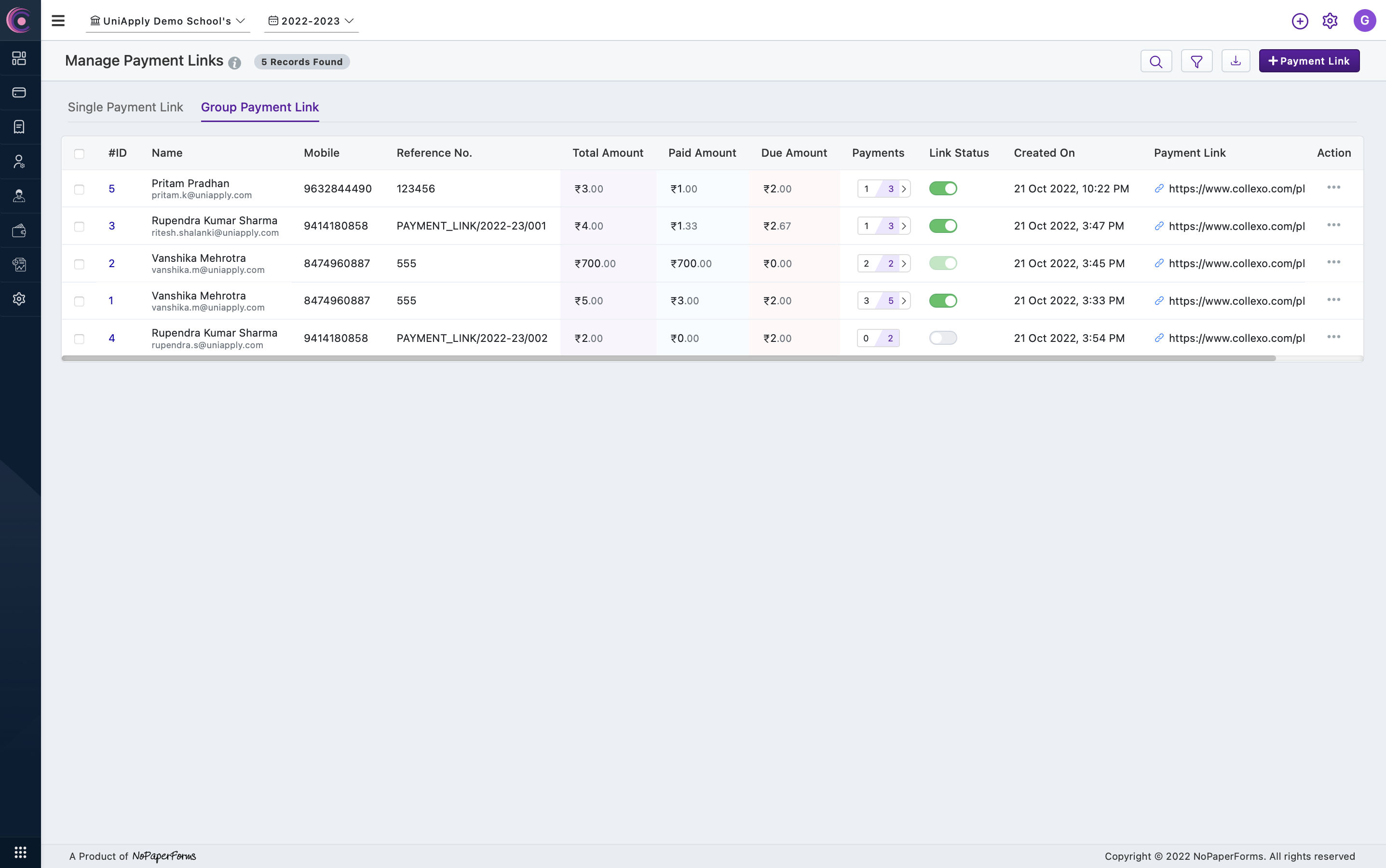Select checkbox for ID 3 row
Viewport: 1386px width, 868px height.
79,227
